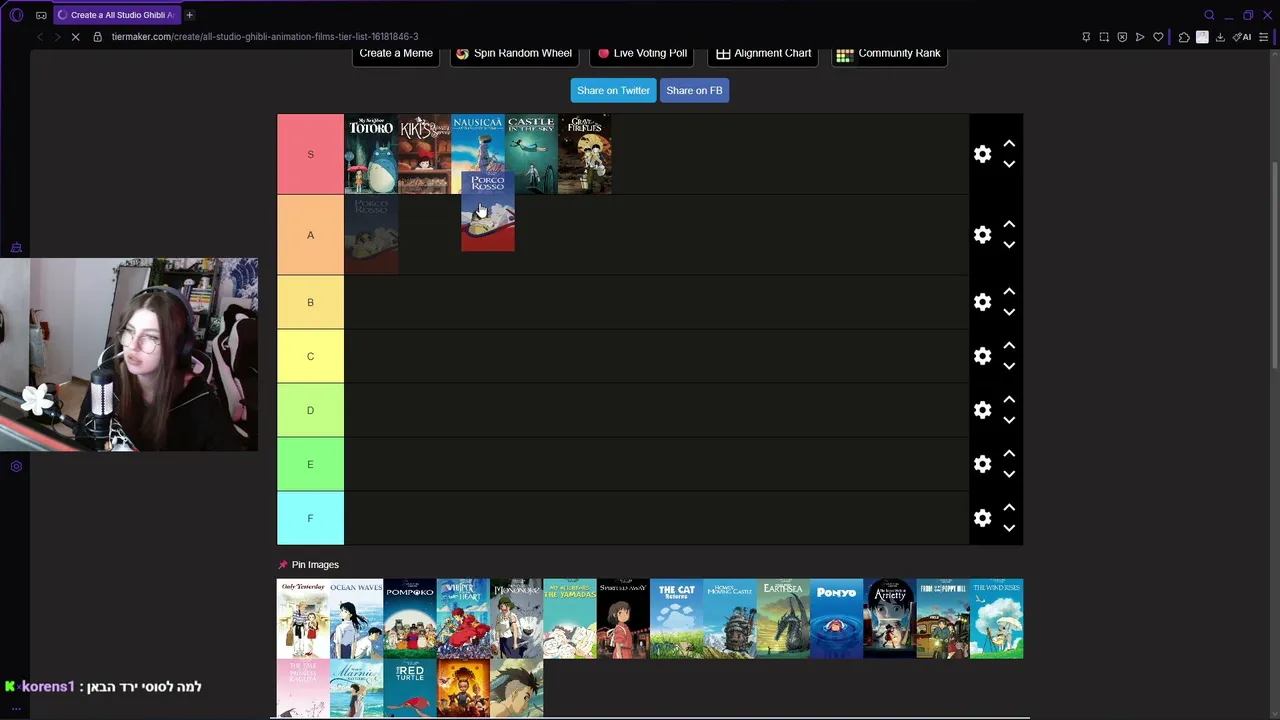1280x720 pixels.
Task: Select the Grave of the Fireflies poster
Action: pyautogui.click(x=585, y=154)
